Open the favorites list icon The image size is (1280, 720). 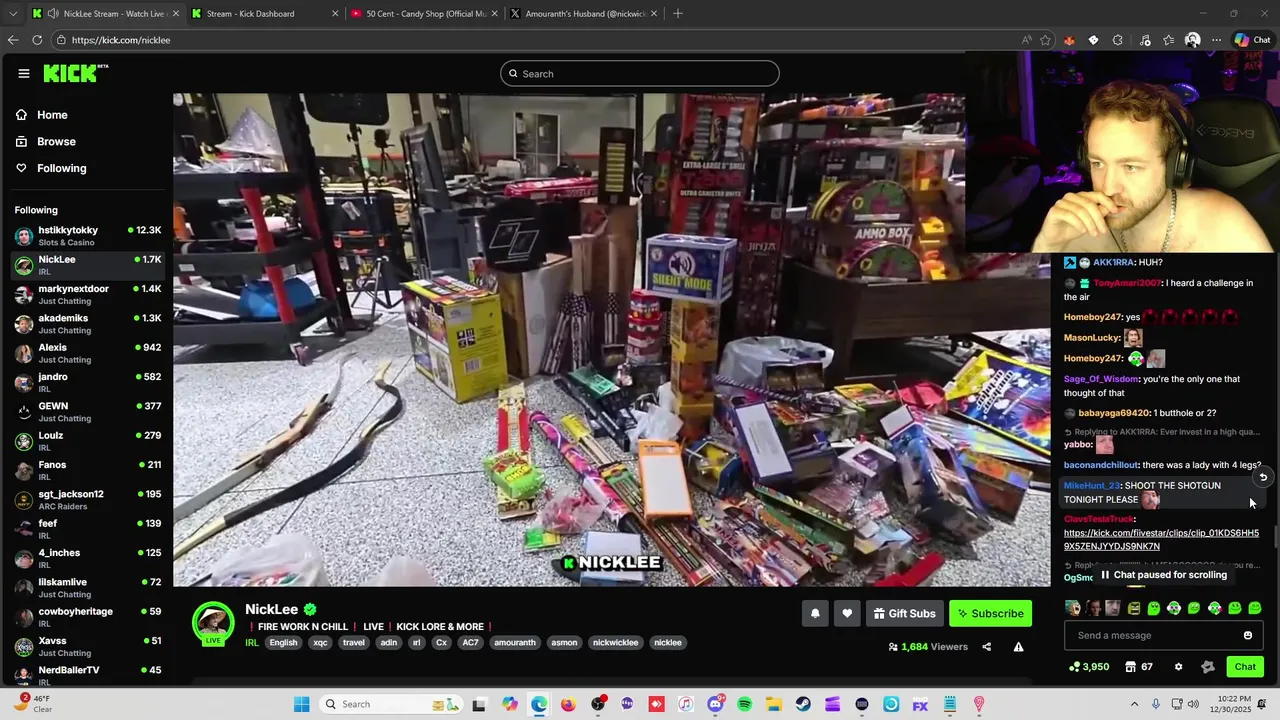click(1168, 40)
